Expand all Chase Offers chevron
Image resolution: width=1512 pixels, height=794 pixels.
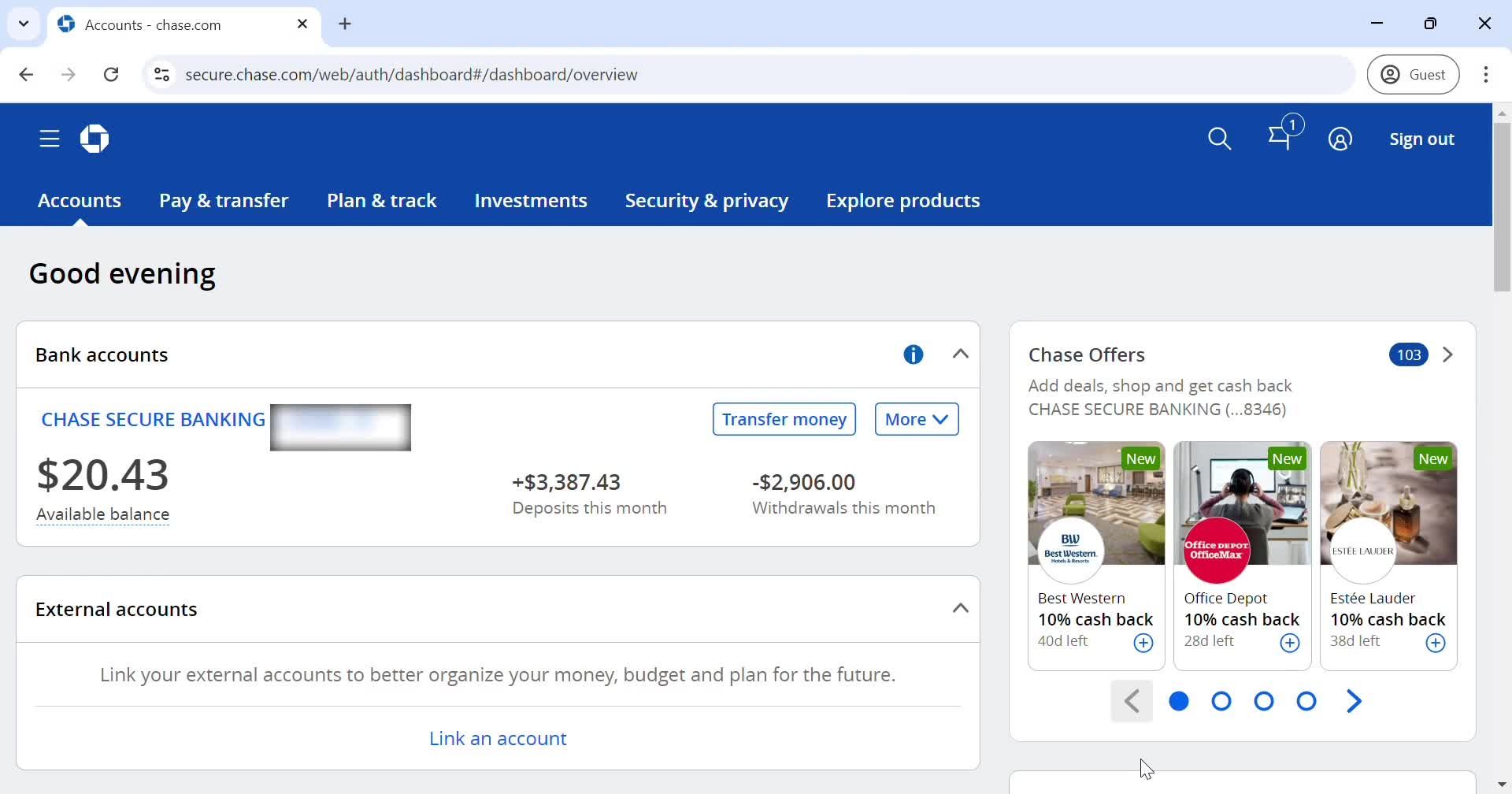point(1447,354)
